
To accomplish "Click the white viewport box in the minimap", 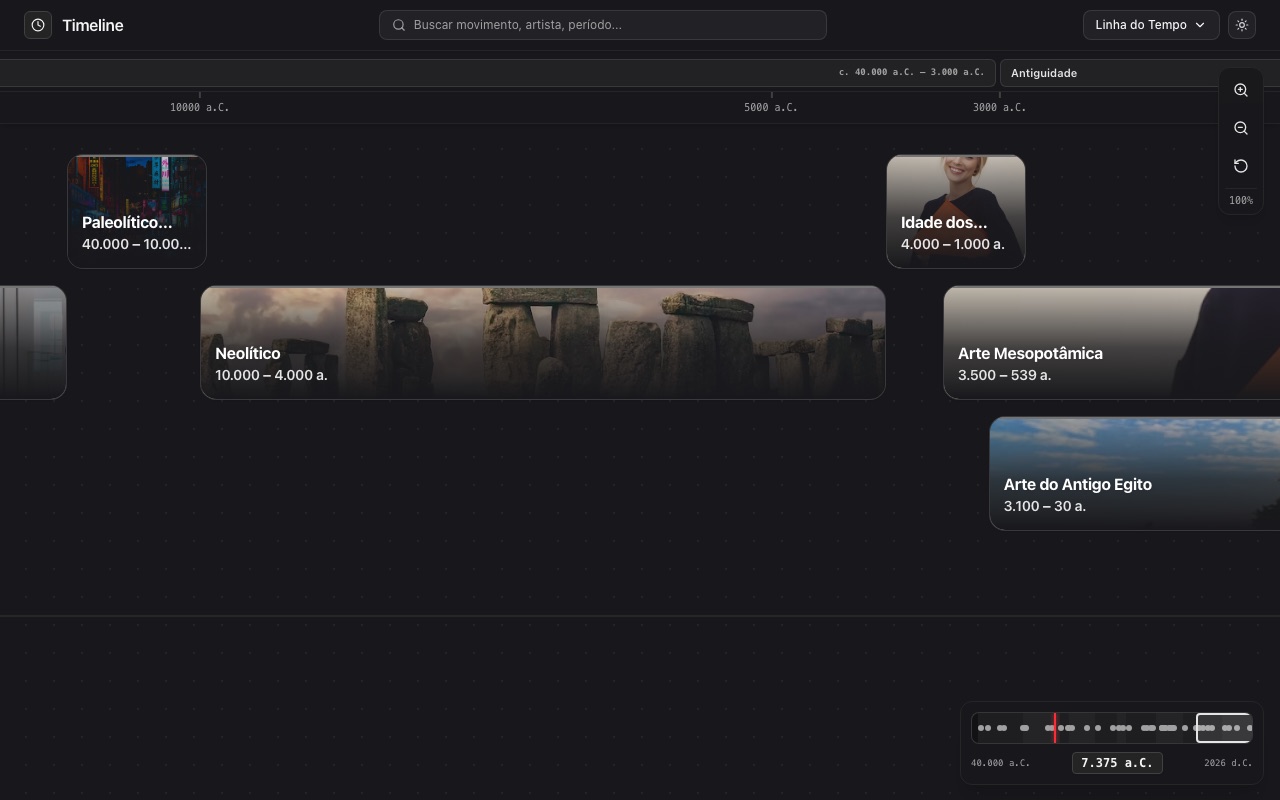I will (x=1223, y=728).
